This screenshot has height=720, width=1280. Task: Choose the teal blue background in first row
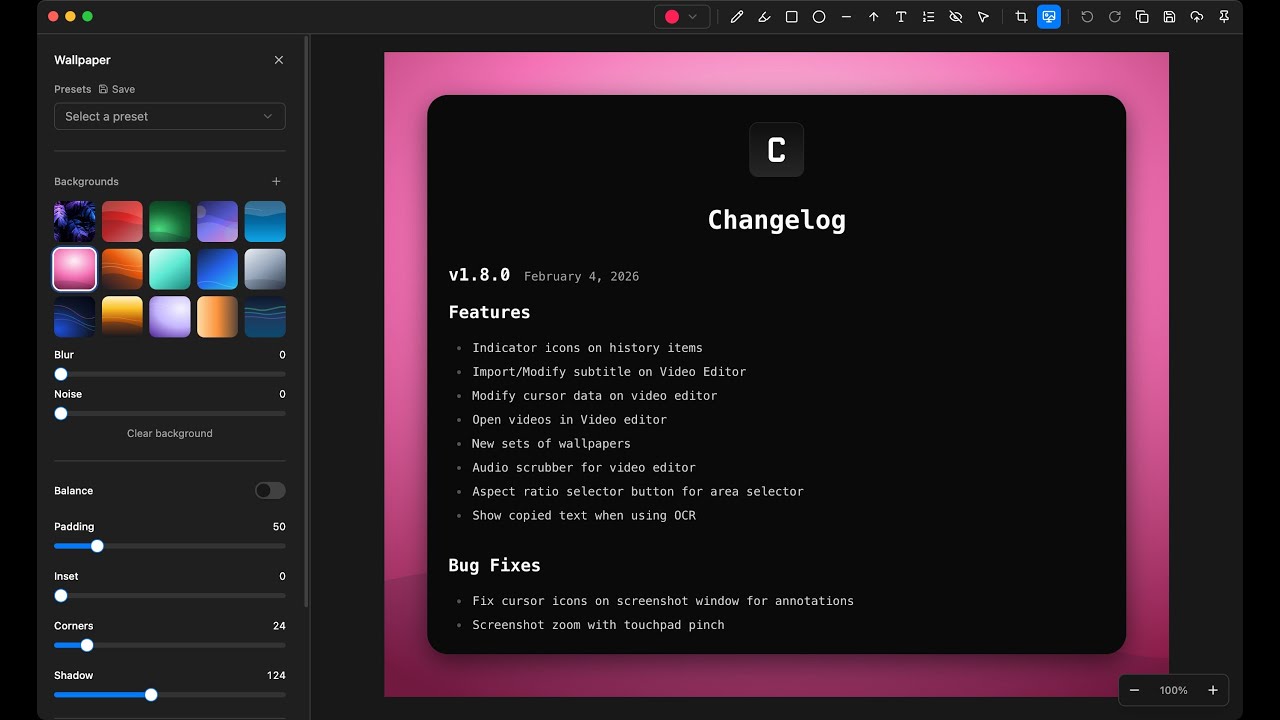(265, 222)
